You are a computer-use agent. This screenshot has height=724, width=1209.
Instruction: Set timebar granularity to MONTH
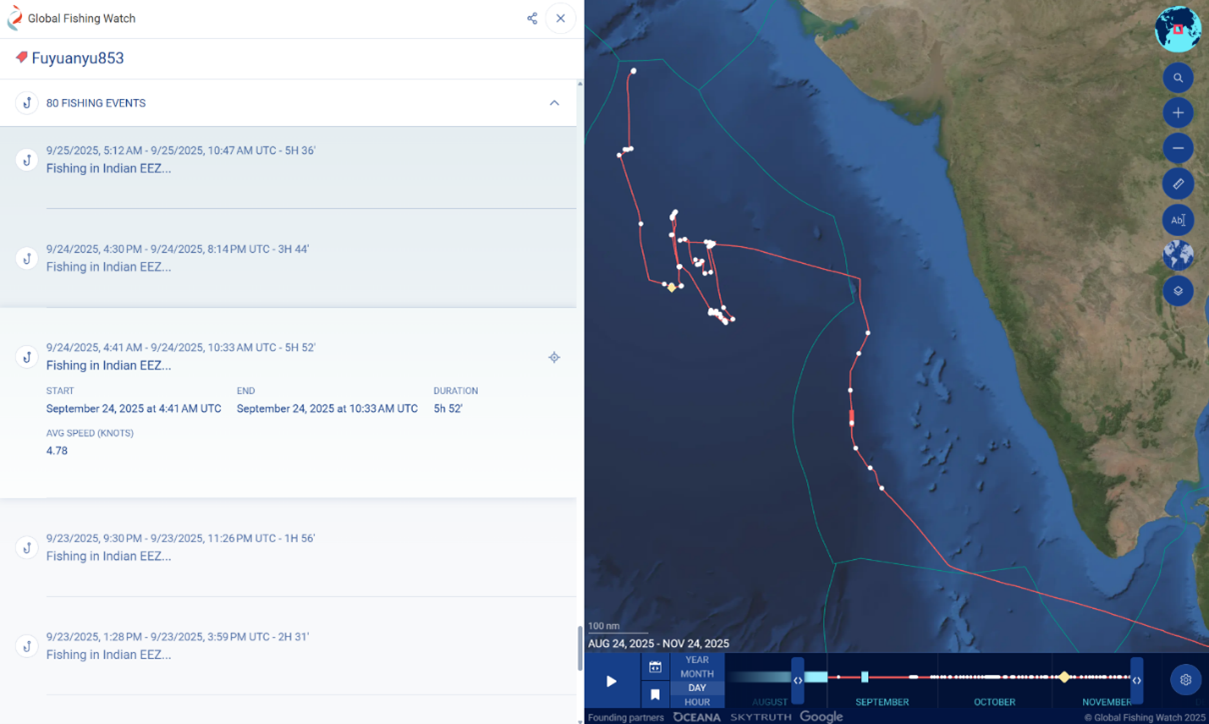[697, 674]
